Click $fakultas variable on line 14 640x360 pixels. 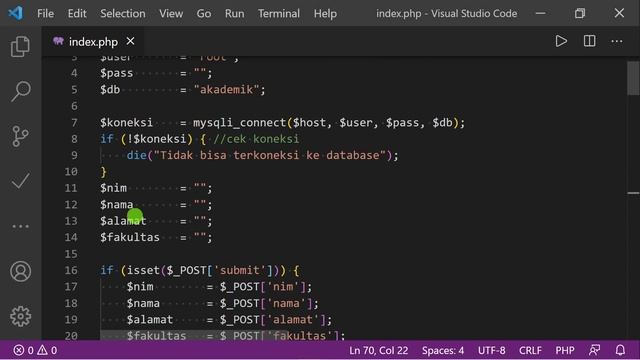click(130, 237)
